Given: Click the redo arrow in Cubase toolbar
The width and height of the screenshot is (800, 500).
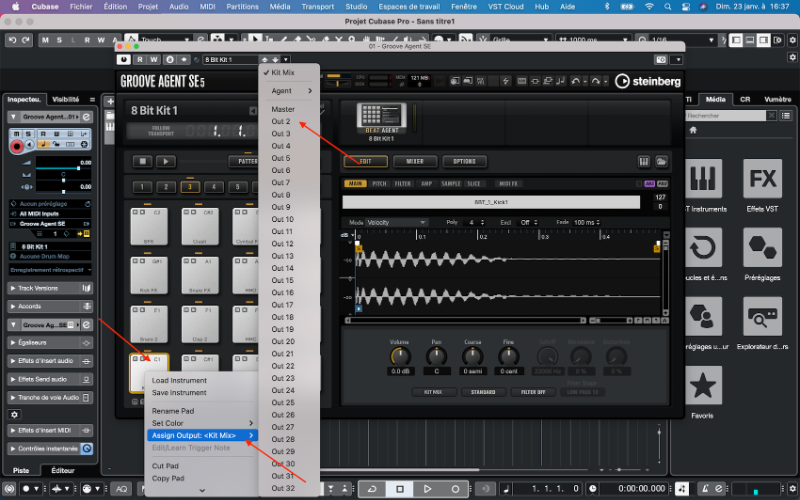Looking at the screenshot, I should pyautogui.click(x=25, y=40).
